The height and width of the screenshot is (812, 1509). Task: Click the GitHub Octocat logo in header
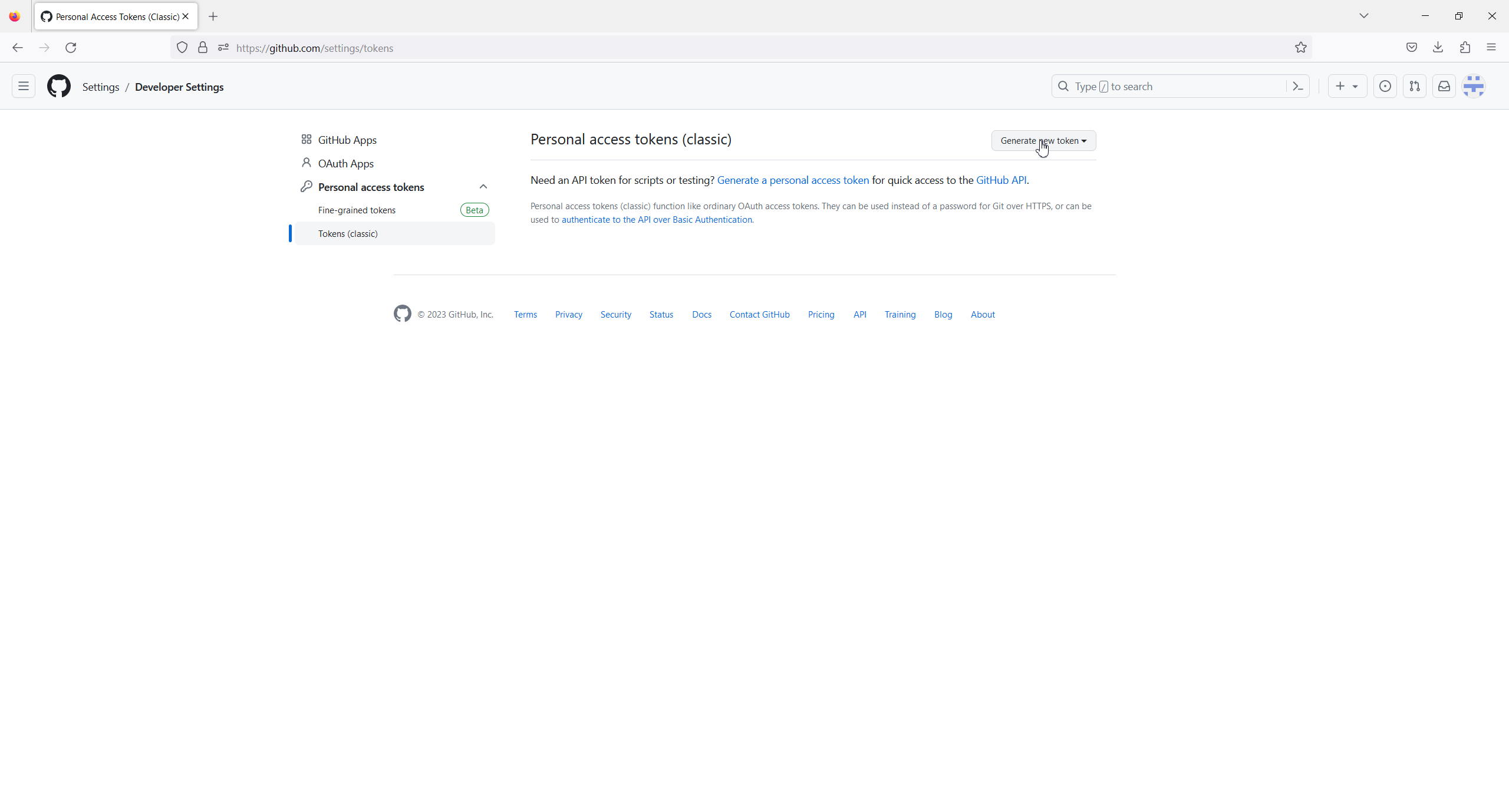(59, 87)
